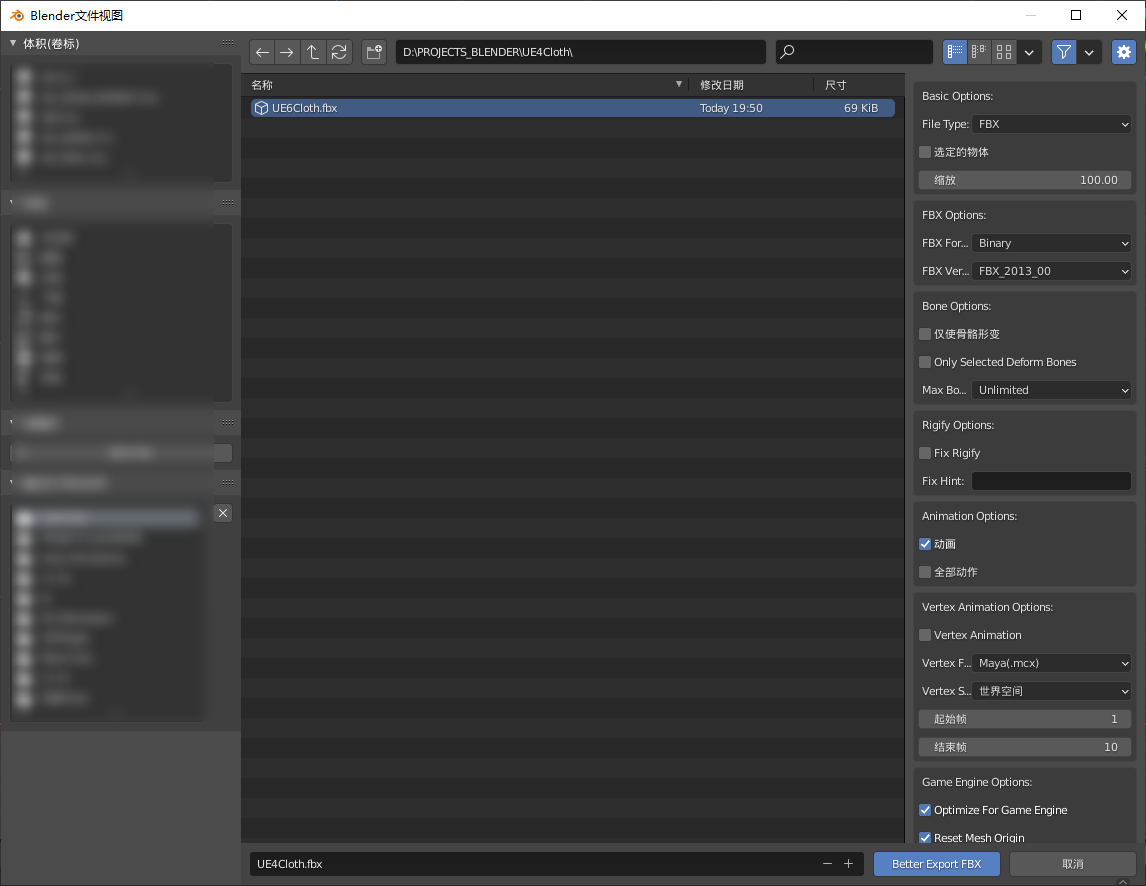Maximize the Blender file view window
Viewport: 1146px width, 886px height.
pos(1076,15)
